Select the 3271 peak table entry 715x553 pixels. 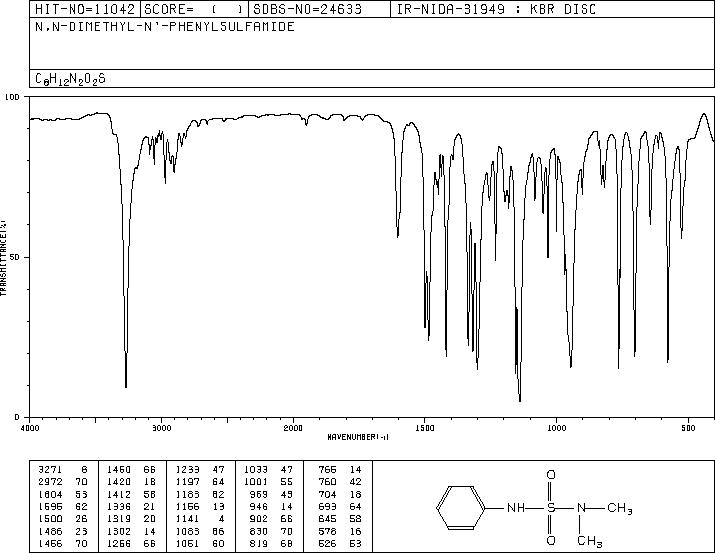coord(63,470)
